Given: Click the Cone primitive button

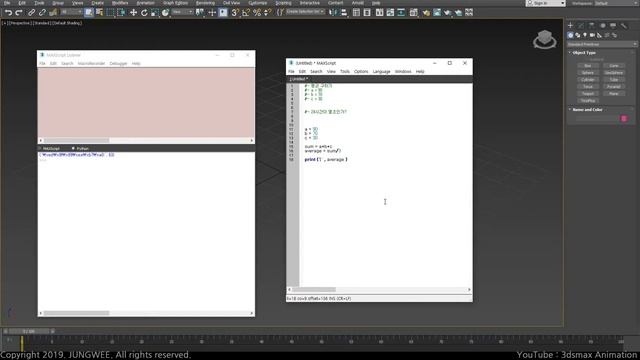Looking at the screenshot, I should (x=613, y=66).
